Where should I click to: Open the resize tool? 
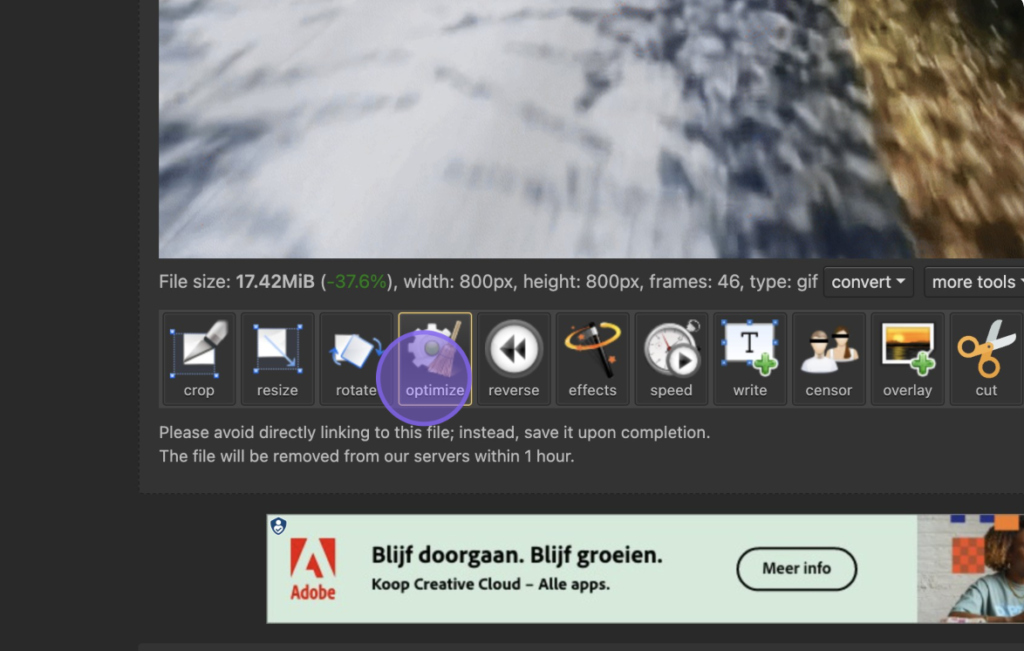tap(278, 358)
